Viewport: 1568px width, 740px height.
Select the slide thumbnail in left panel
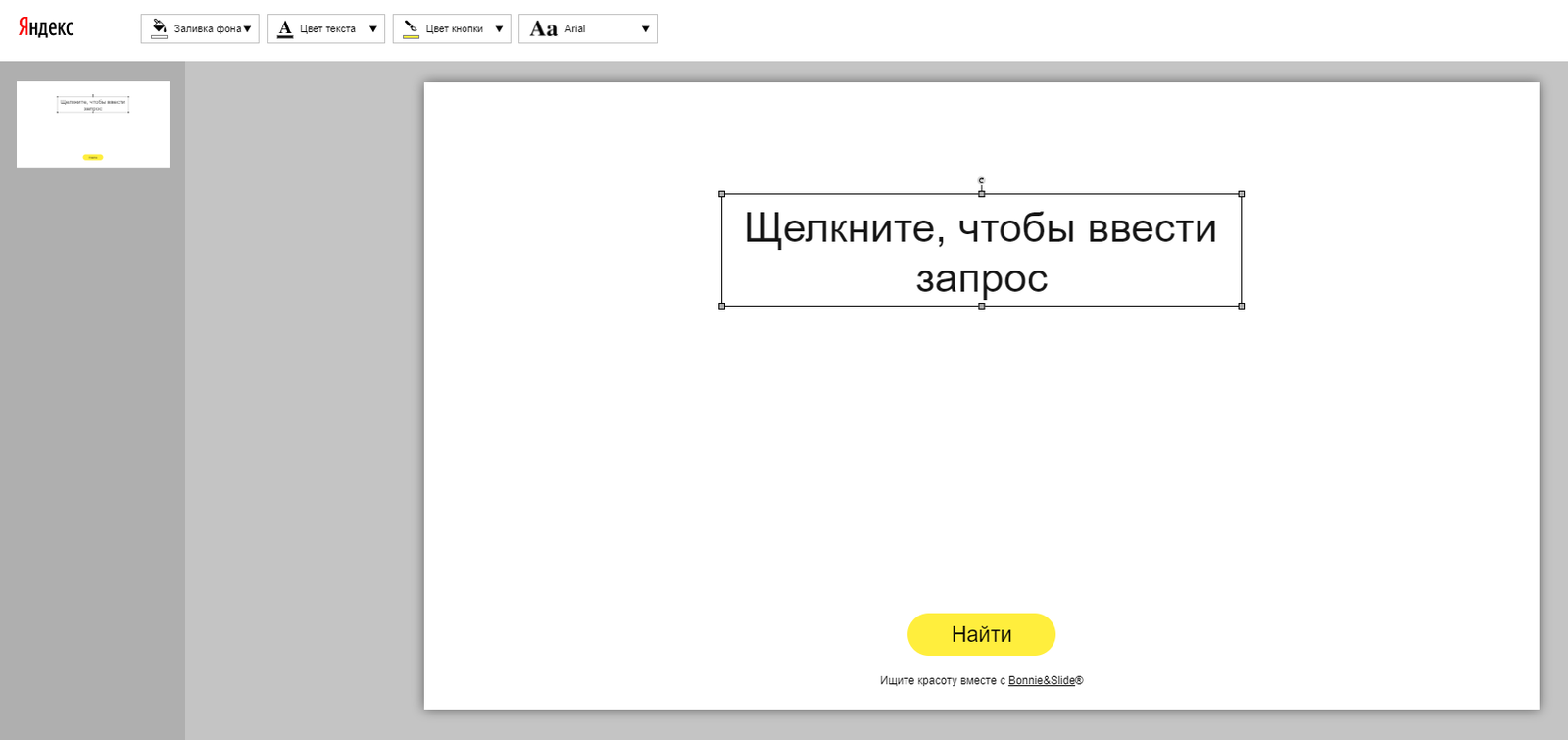point(93,124)
